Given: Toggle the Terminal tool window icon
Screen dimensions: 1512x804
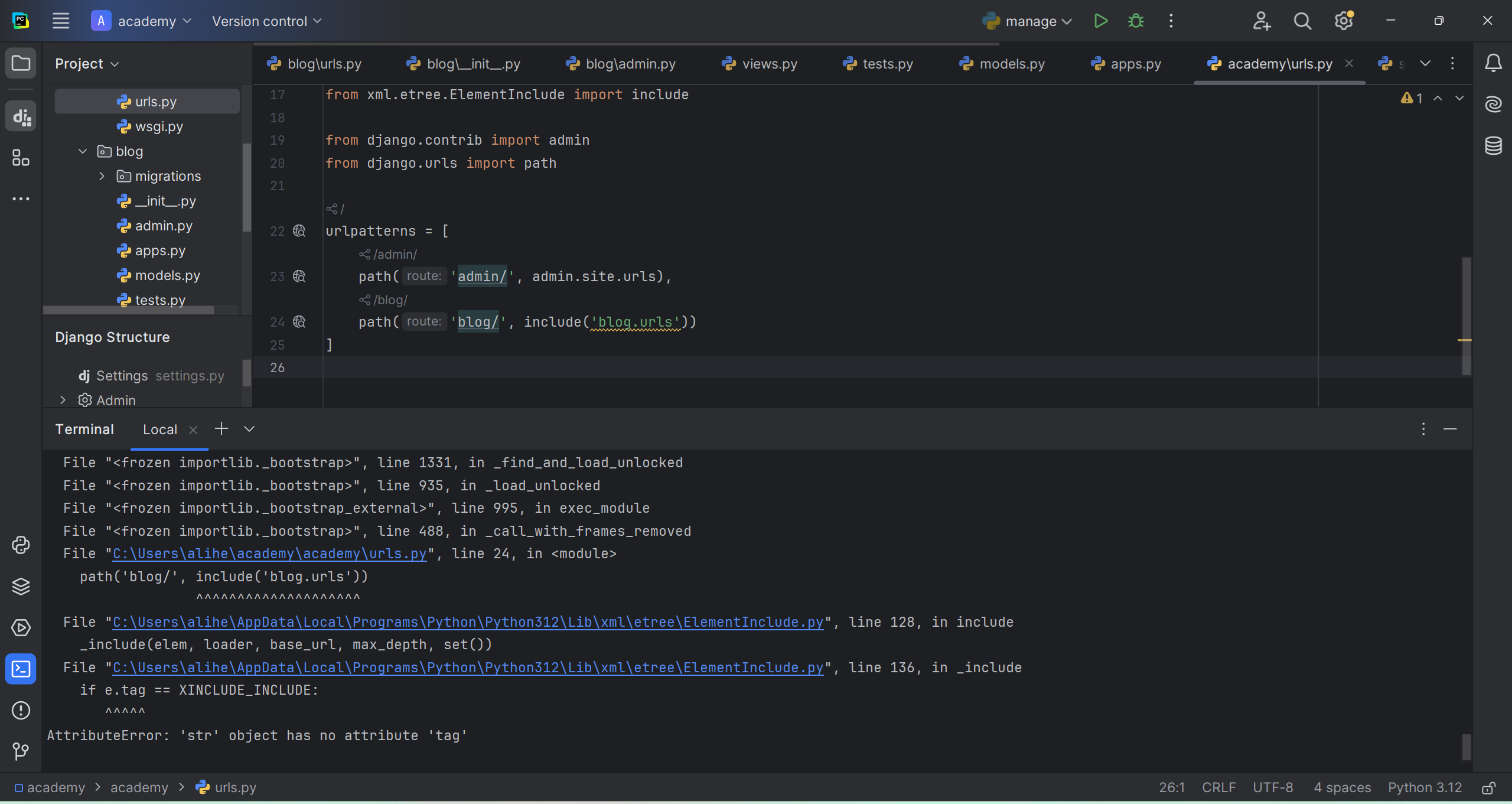Looking at the screenshot, I should 21,669.
